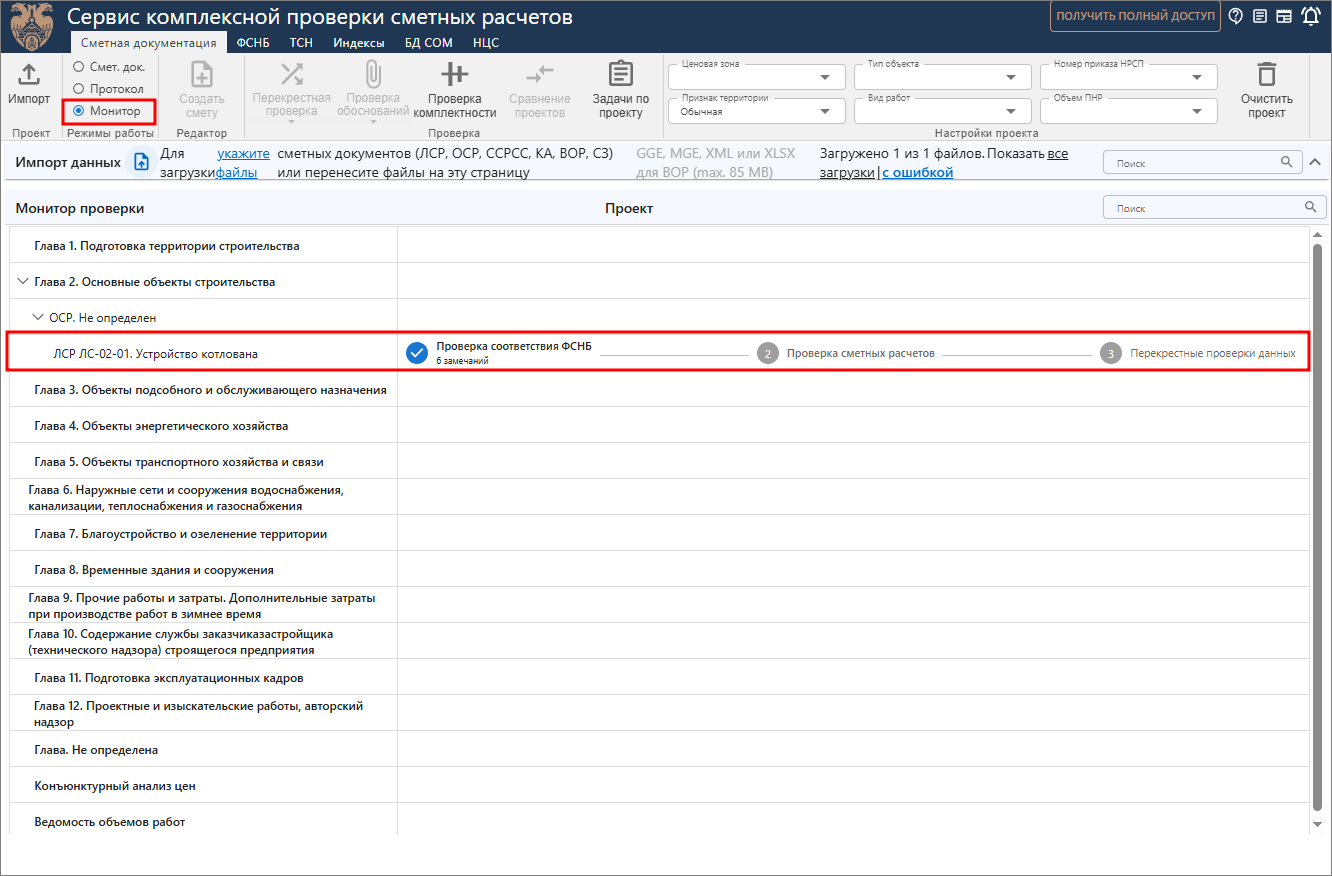Click the Импорт upload icon
Screen dimensions: 1332x876
29,75
